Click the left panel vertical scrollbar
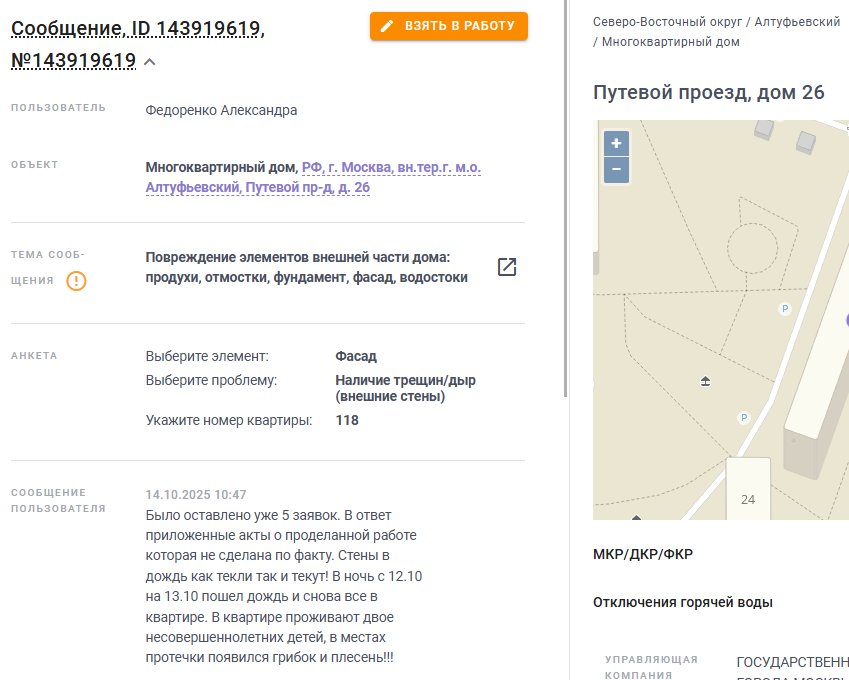The image size is (849, 680). pos(566,198)
